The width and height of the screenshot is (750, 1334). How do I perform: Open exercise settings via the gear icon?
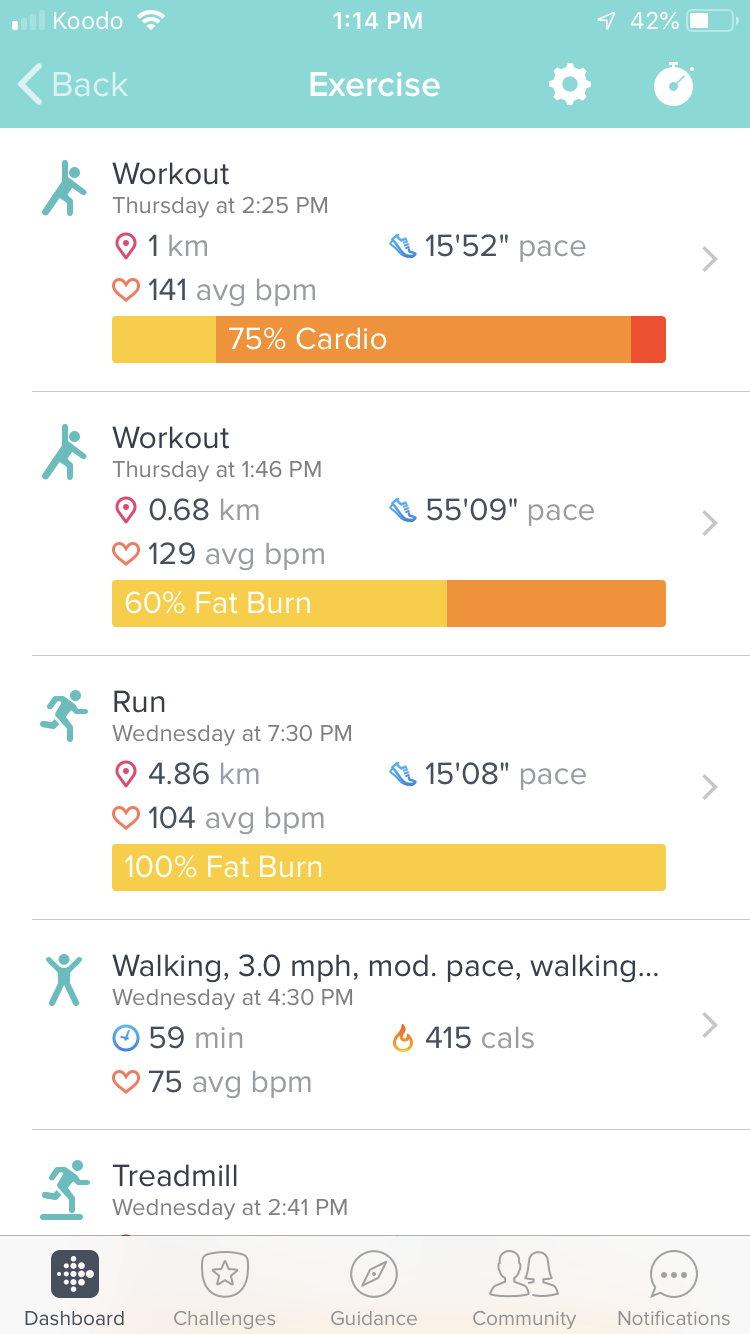tap(570, 85)
